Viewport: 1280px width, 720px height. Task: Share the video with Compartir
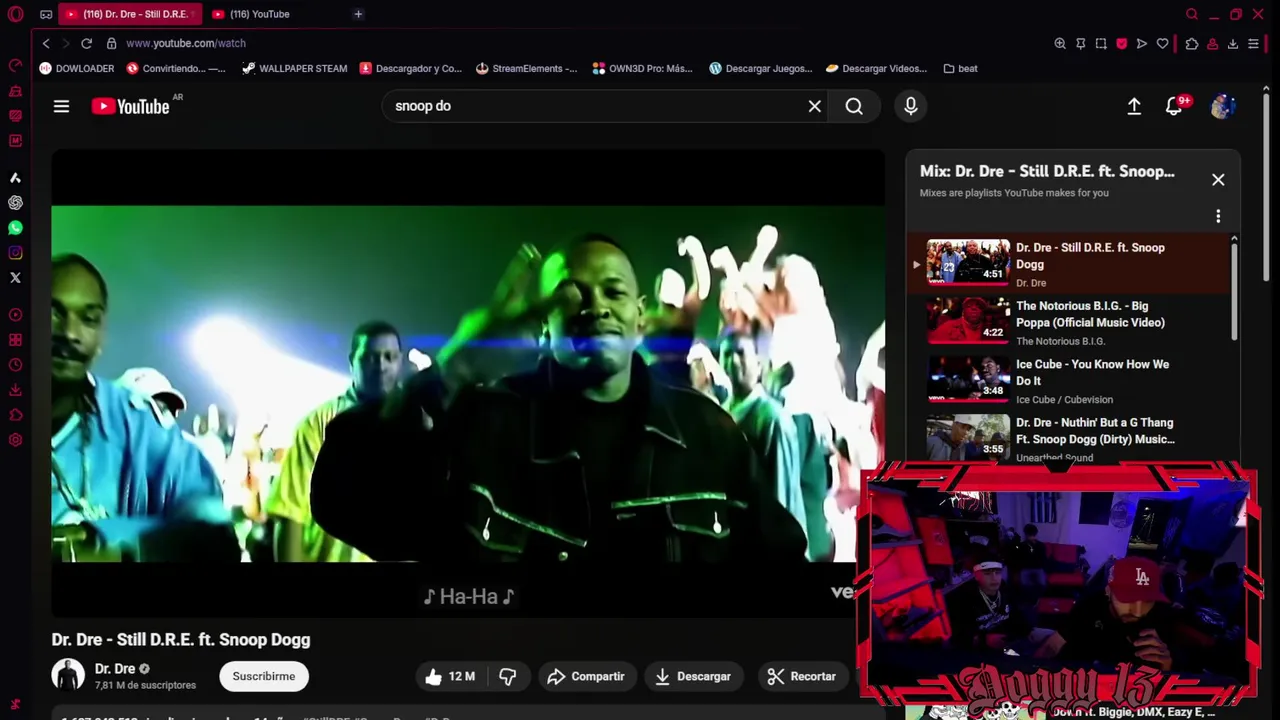(586, 676)
